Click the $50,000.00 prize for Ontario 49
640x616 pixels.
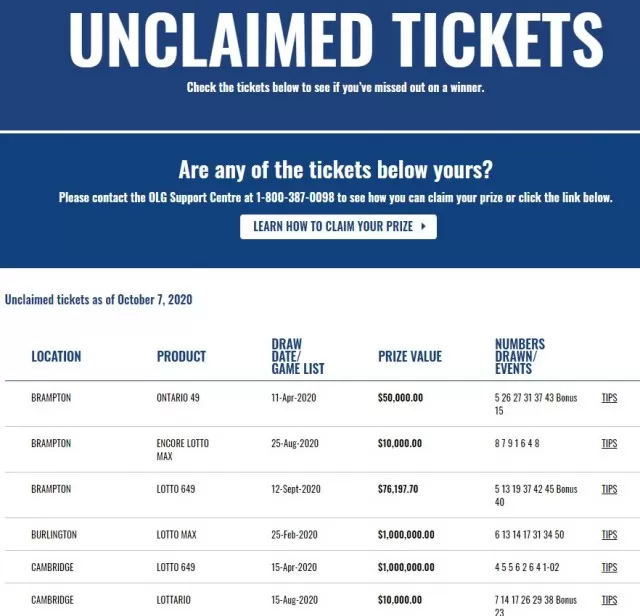pyautogui.click(x=400, y=398)
